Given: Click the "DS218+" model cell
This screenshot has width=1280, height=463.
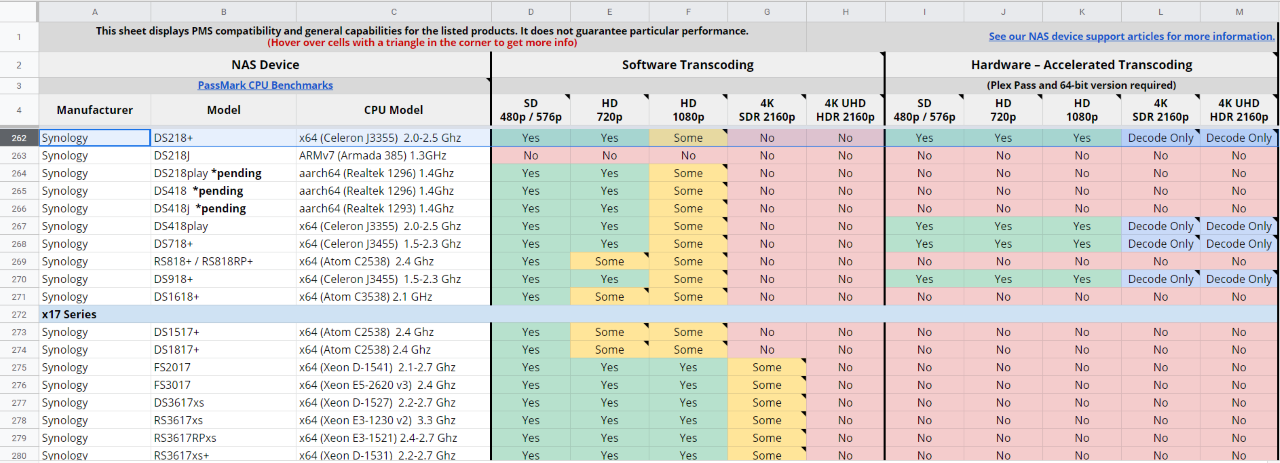Looking at the screenshot, I should 223,138.
